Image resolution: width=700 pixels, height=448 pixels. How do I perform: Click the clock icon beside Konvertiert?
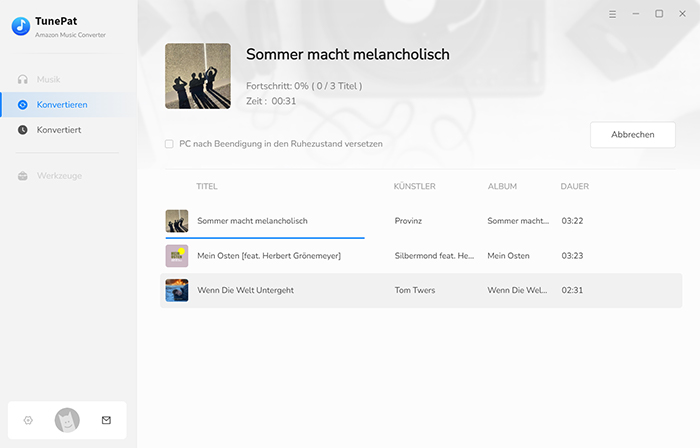[23, 130]
